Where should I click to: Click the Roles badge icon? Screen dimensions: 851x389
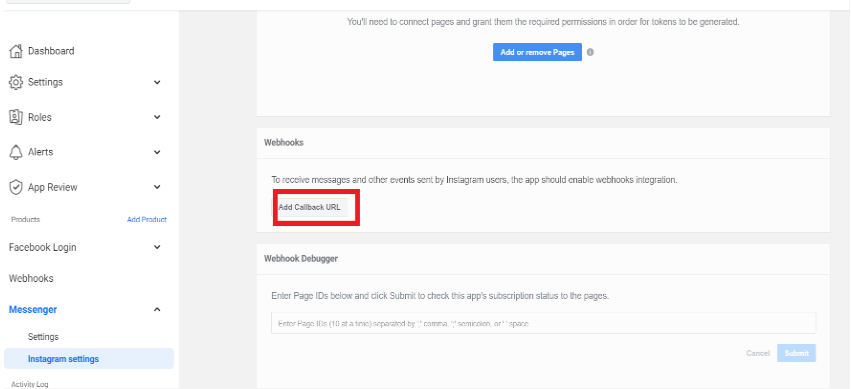pyautogui.click(x=16, y=117)
